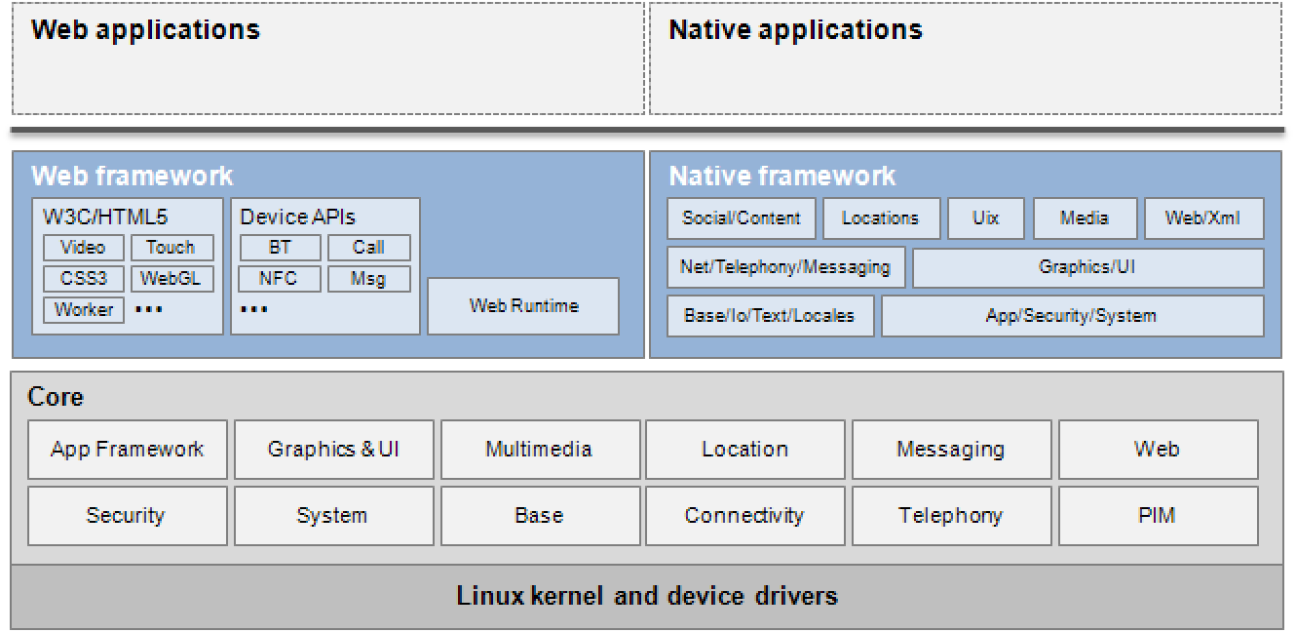The height and width of the screenshot is (632, 1296).
Task: Select the PIM box in Core
Action: (1157, 516)
